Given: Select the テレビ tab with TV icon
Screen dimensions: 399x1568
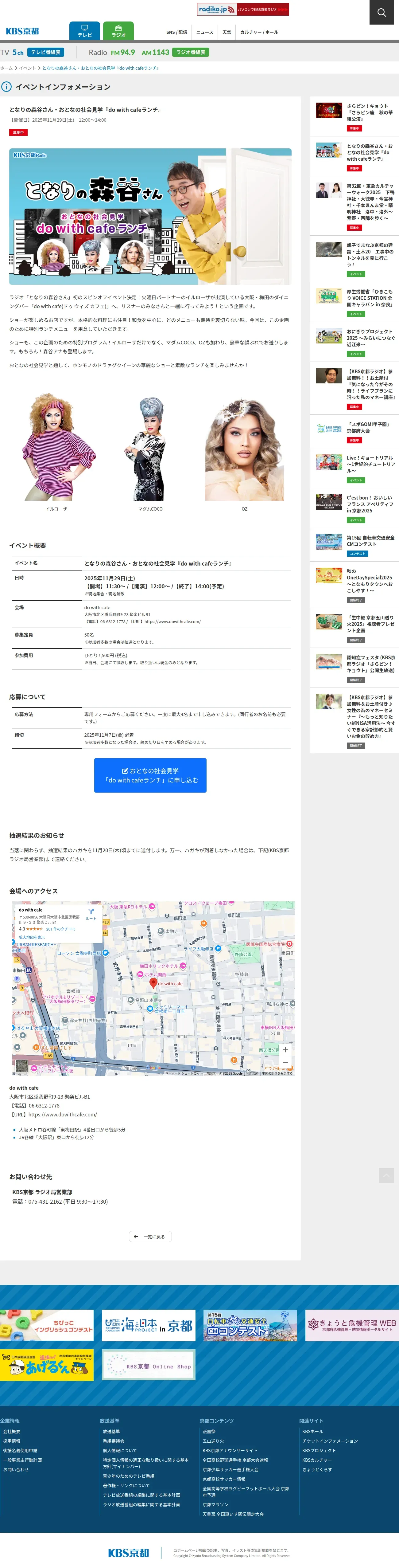Looking at the screenshot, I should click(x=84, y=31).
